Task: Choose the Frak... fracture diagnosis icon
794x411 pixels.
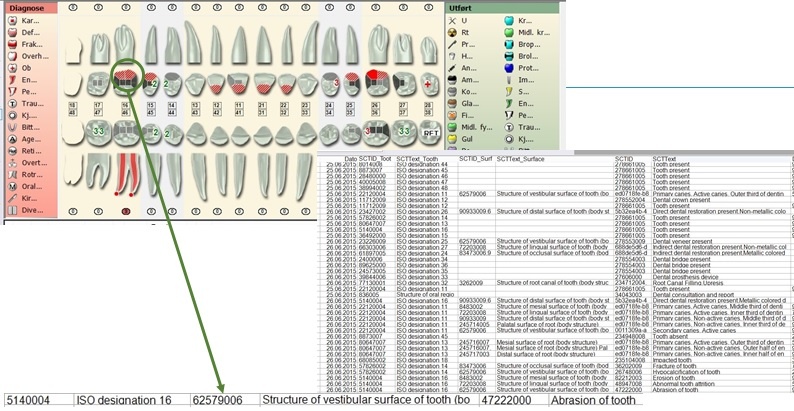Action: [x=13, y=45]
